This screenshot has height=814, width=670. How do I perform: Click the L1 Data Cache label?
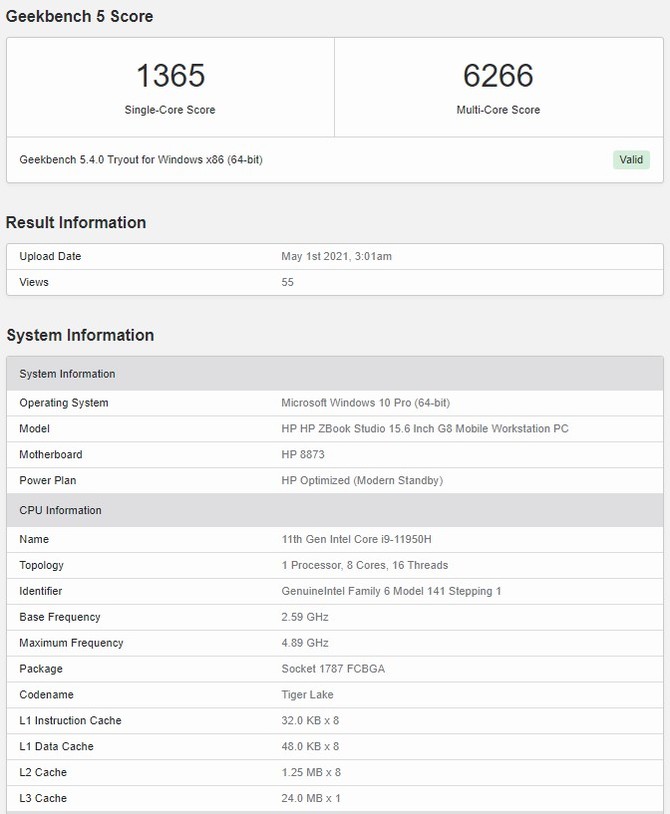pyautogui.click(x=56, y=747)
